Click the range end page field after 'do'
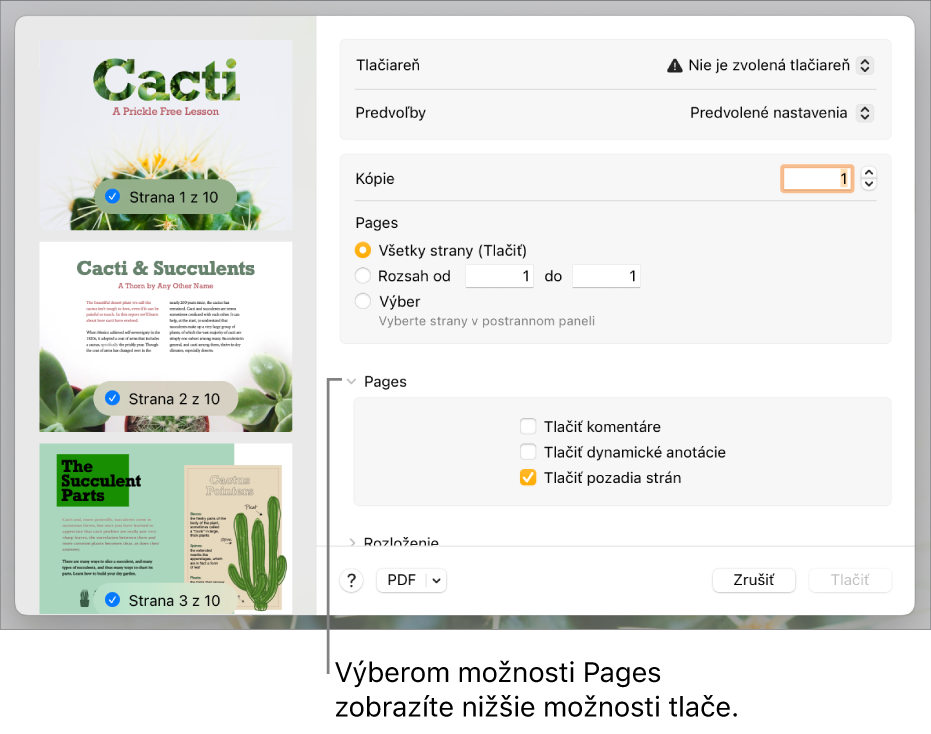Screen dimensions: 931x734 (606, 276)
